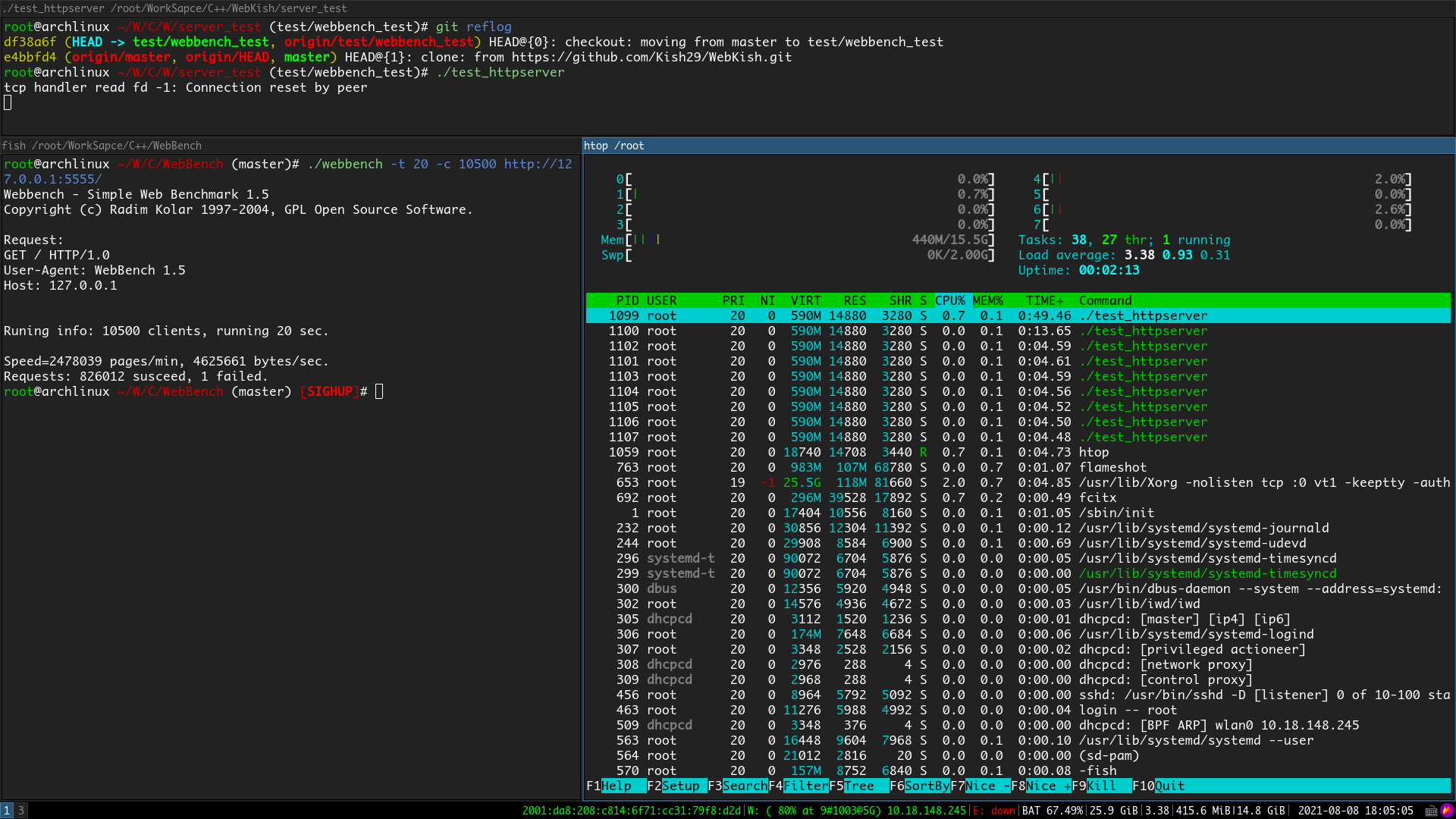Select process 1100 test_httpserver row
Image resolution: width=1456 pixels, height=819 pixels.
click(1018, 331)
